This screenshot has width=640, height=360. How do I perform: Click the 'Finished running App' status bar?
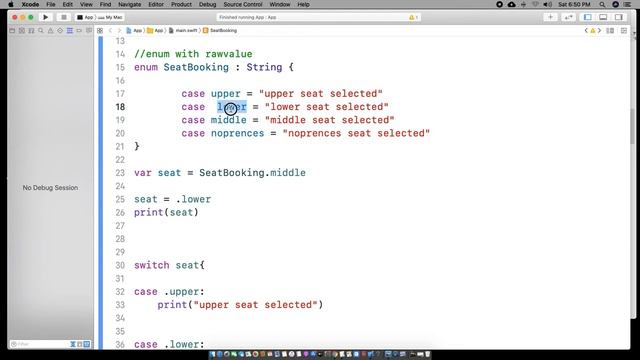click(318, 17)
